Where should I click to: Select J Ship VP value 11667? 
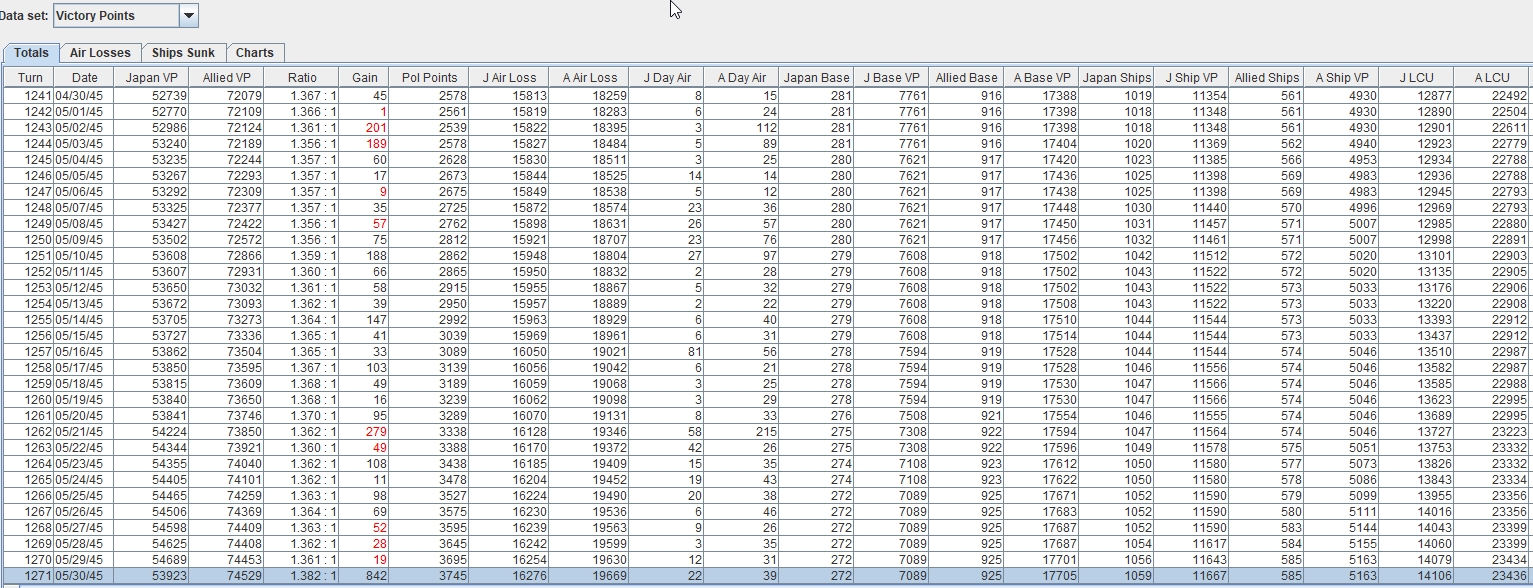(1192, 575)
